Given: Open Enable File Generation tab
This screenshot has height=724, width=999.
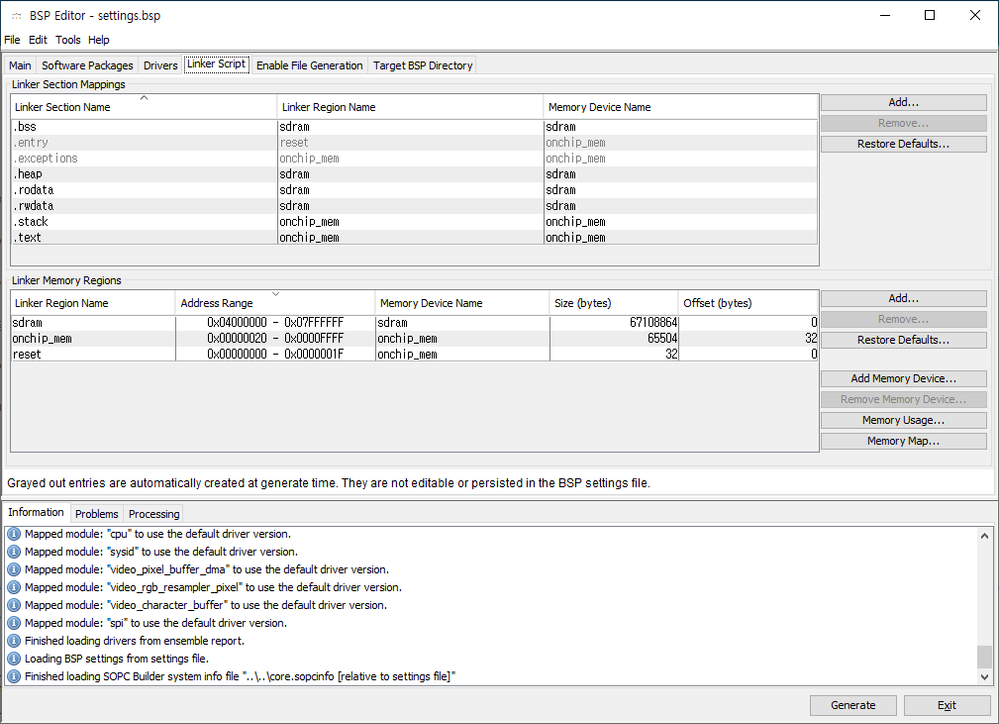Looking at the screenshot, I should (309, 65).
